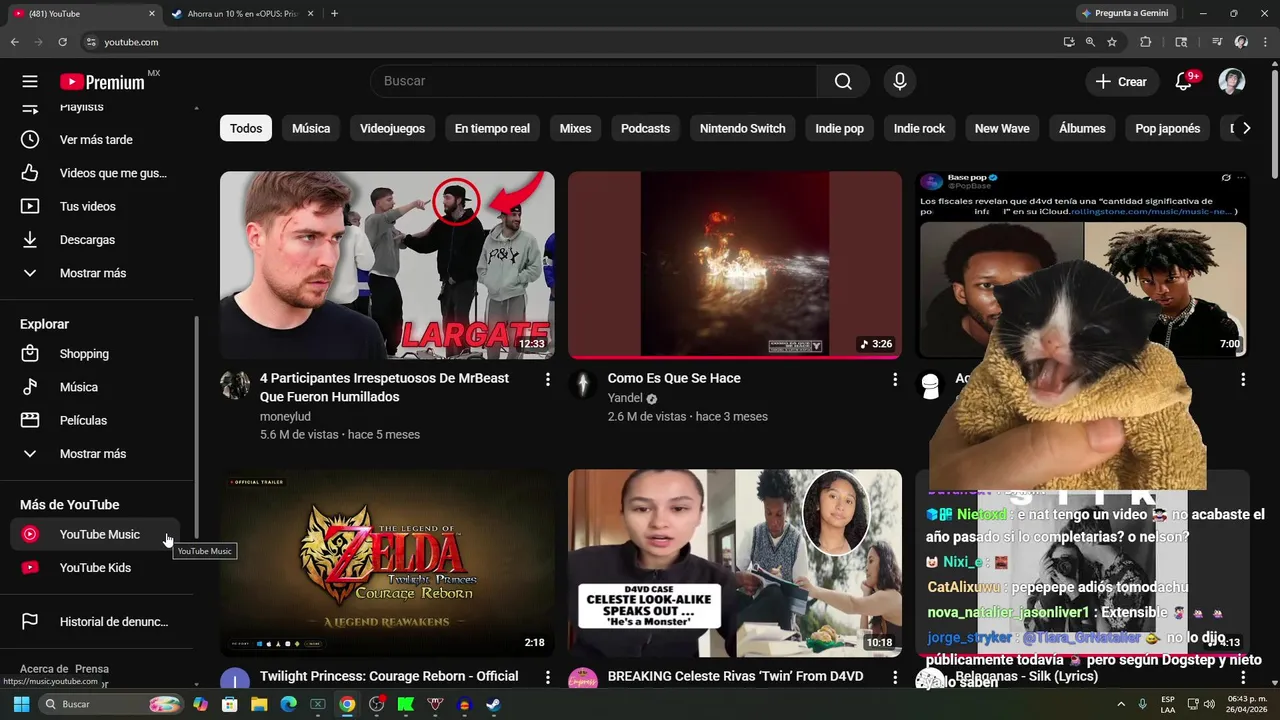Screen dimensions: 1280x720
Task: Open Películas under Explorar
Action: (96, 420)
